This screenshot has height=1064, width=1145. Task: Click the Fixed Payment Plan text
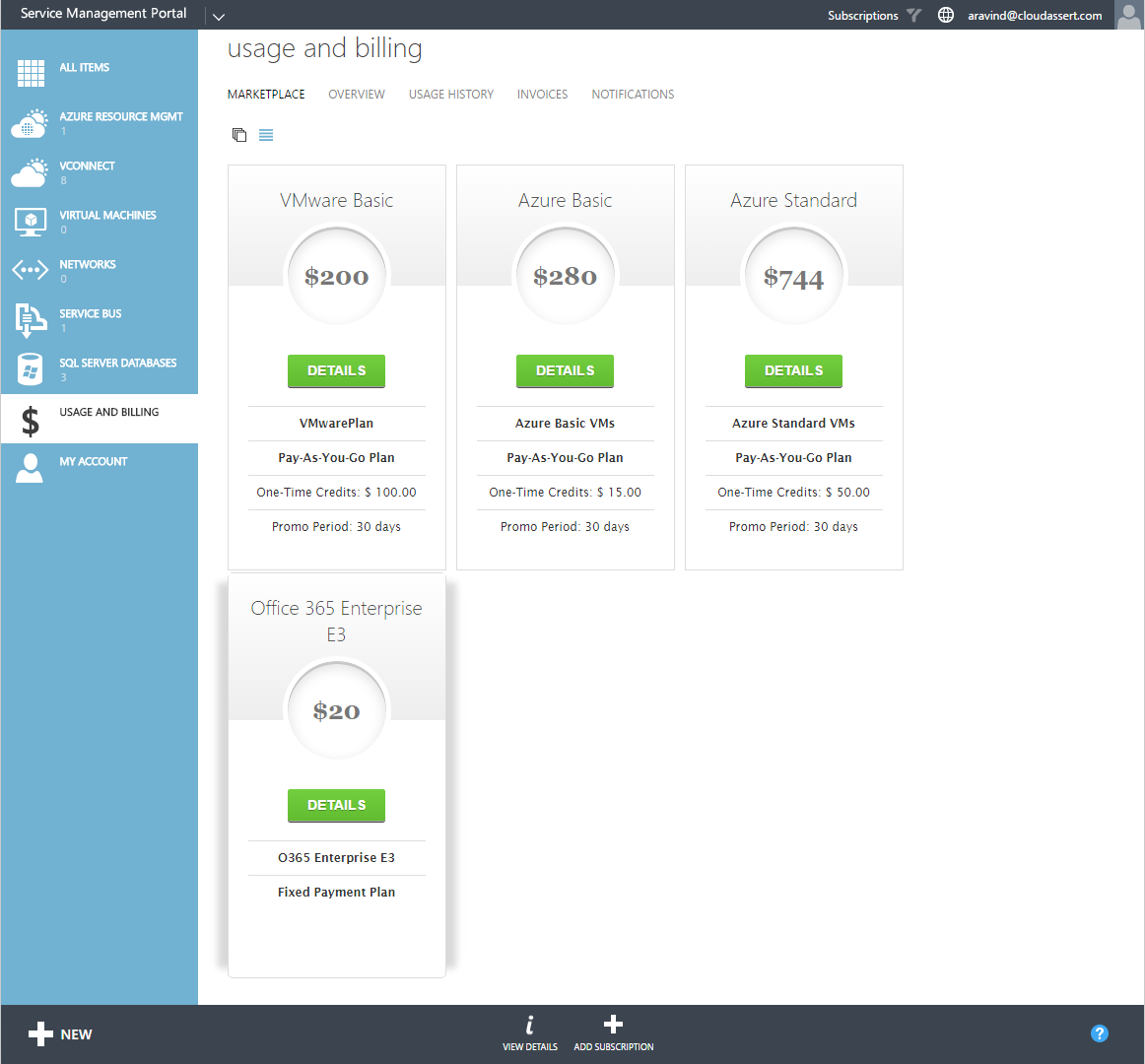(337, 892)
